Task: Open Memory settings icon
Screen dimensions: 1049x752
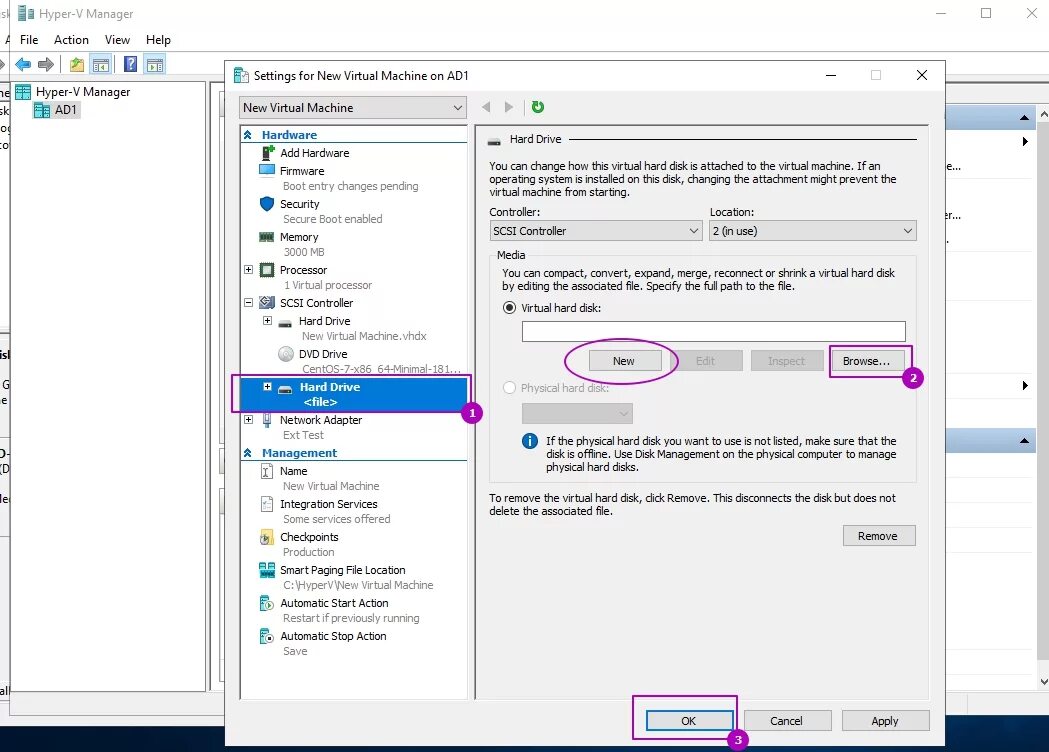Action: pos(267,237)
